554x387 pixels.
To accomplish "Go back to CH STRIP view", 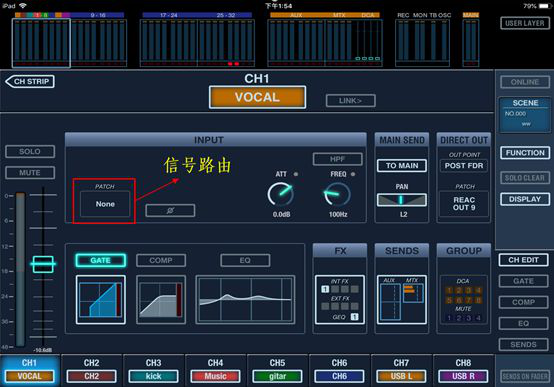I will coord(30,82).
